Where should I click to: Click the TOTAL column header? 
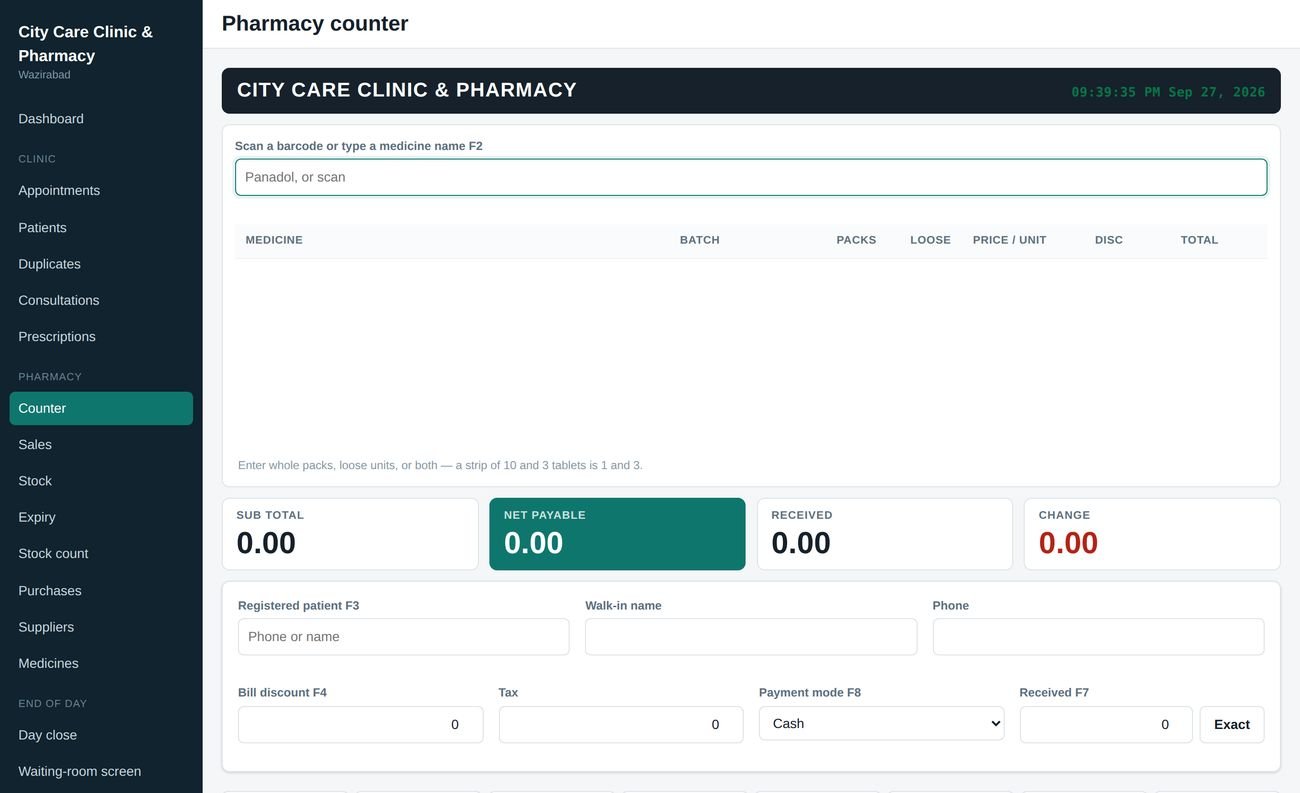pyautogui.click(x=1199, y=240)
